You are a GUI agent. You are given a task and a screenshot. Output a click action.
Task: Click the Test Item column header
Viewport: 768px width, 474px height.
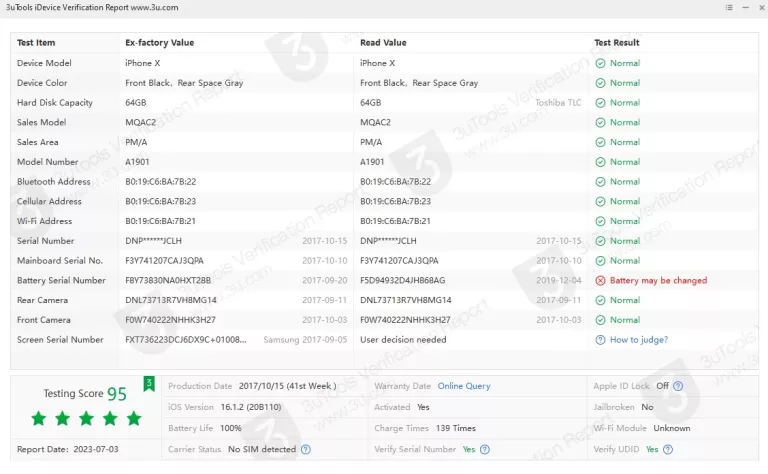(36, 43)
